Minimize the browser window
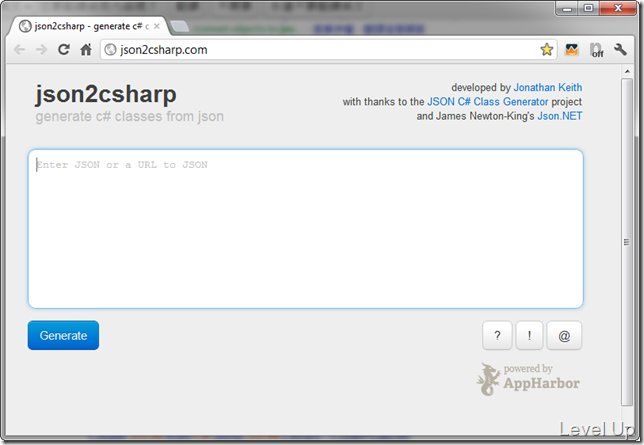Image resolution: width=644 pixels, height=445 pixels. click(567, 8)
